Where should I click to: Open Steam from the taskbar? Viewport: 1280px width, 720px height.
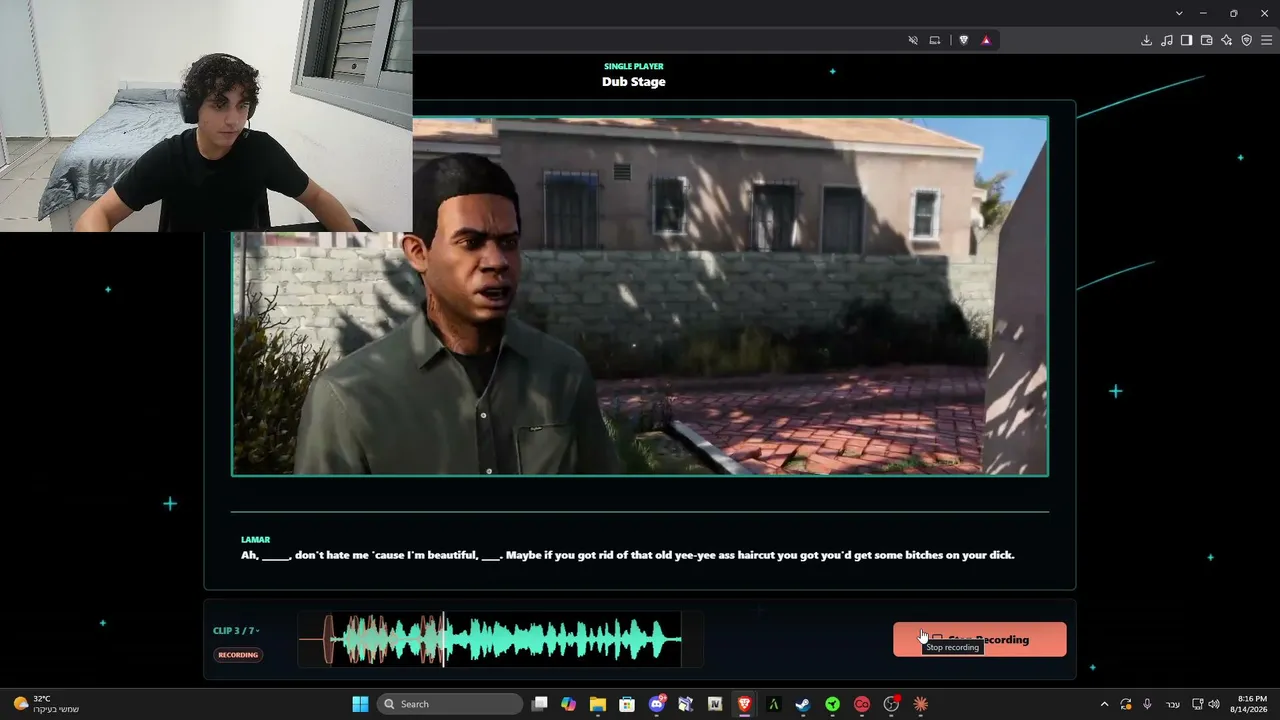pos(803,704)
